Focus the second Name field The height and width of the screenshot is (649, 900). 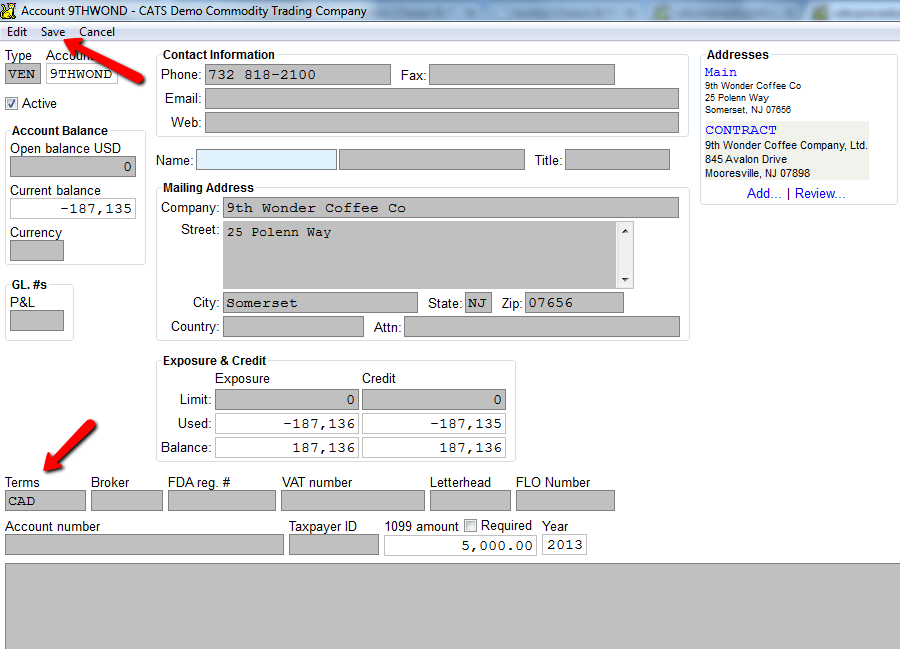[x=432, y=160]
